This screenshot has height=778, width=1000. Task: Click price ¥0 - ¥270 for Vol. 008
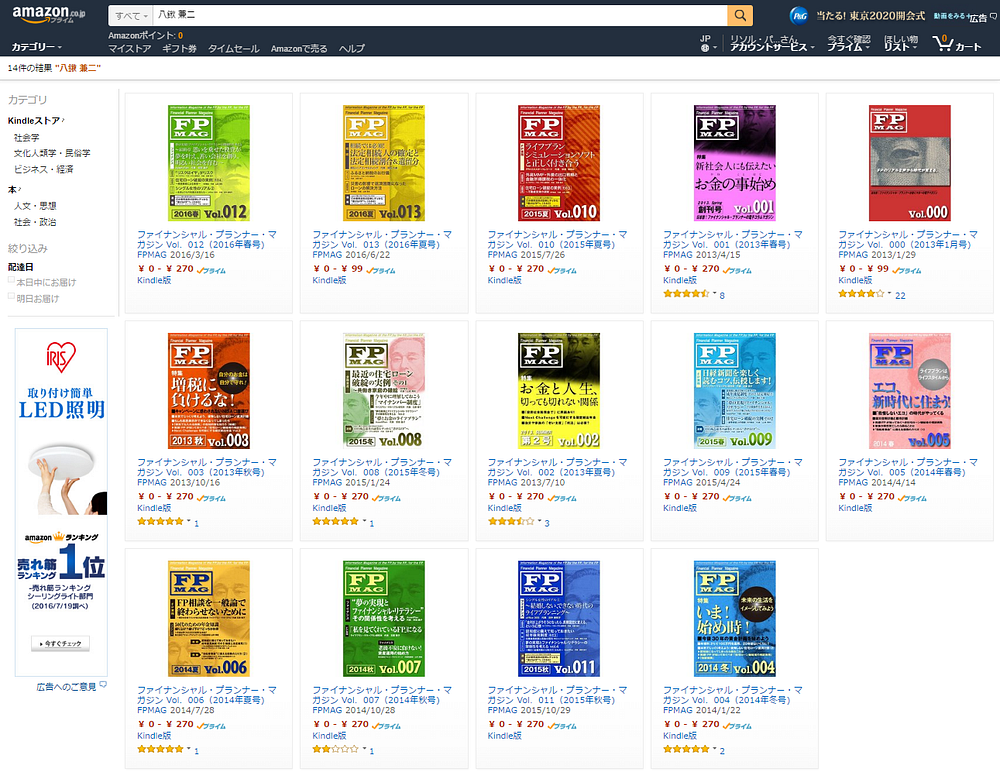point(341,495)
